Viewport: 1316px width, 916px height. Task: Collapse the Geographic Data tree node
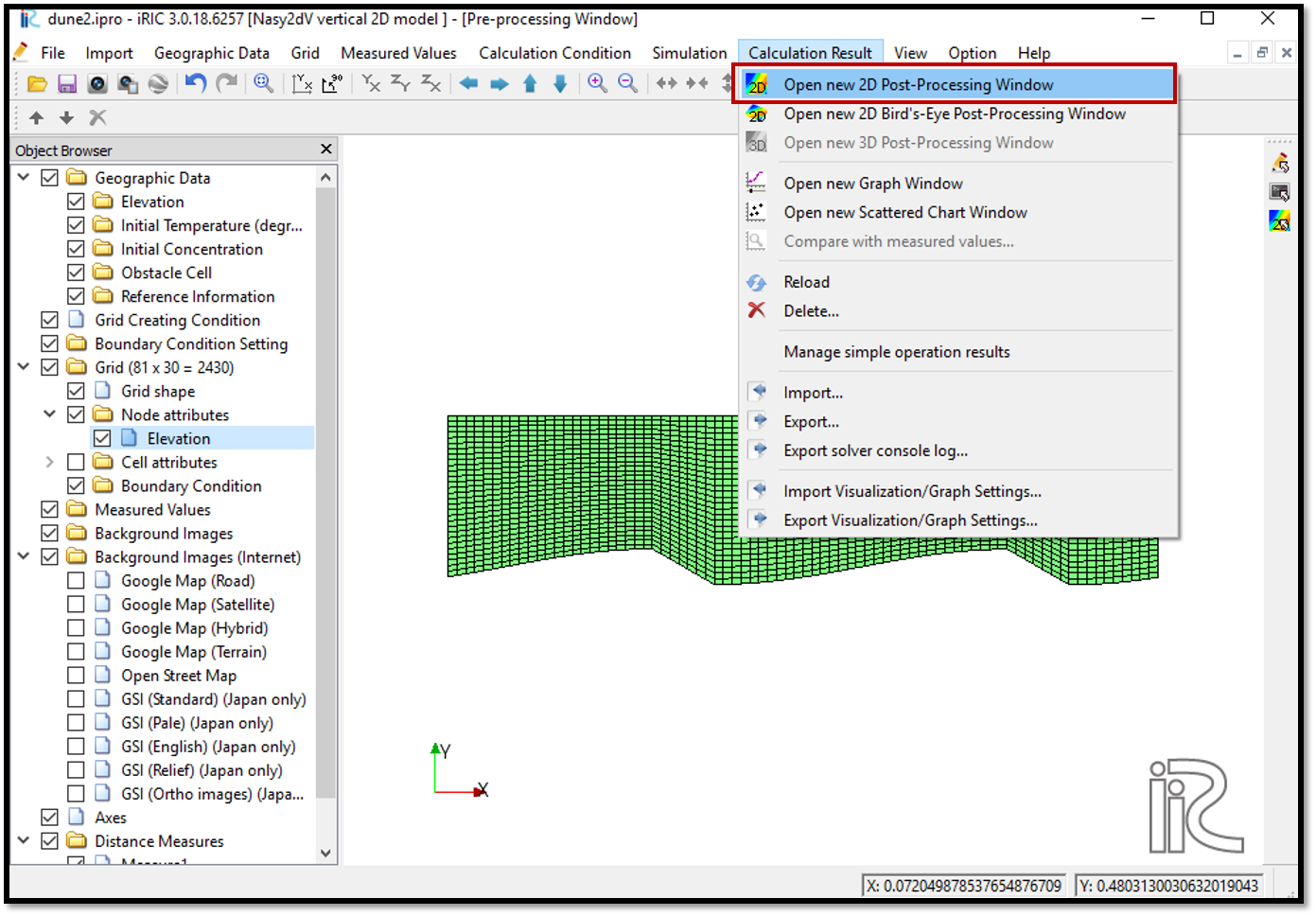[x=24, y=178]
